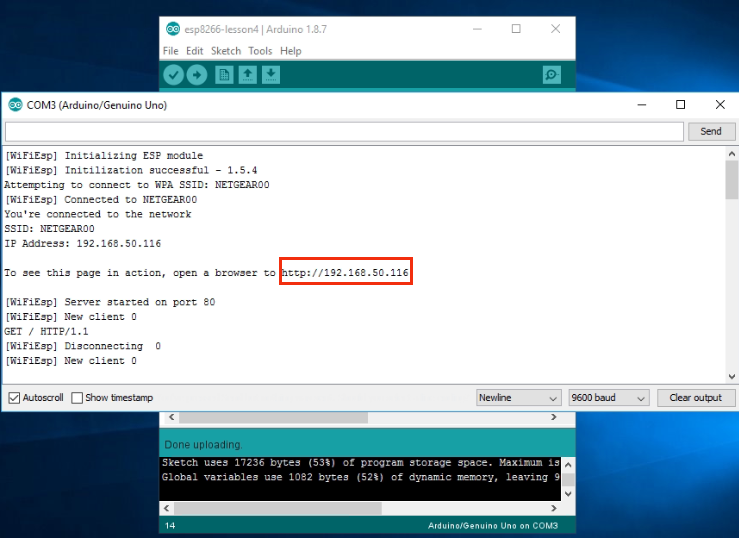The width and height of the screenshot is (739, 538).
Task: Click the serial output scroll-down arrow
Action: [731, 376]
